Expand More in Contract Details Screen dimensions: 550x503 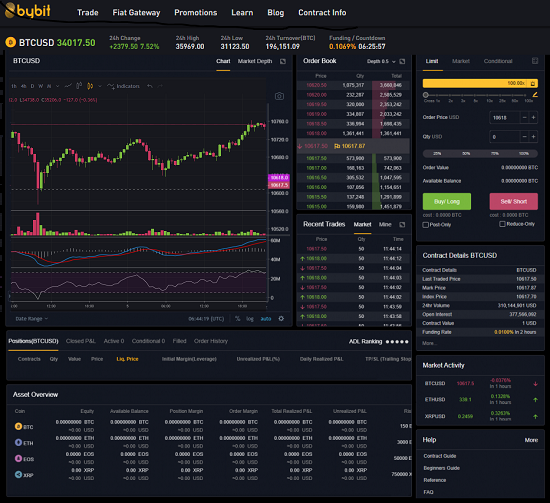pos(430,343)
